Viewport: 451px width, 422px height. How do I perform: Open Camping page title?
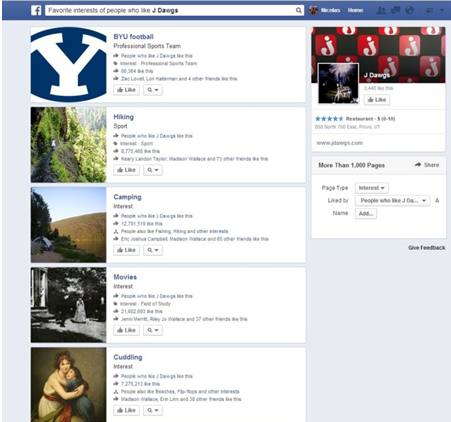(x=127, y=197)
